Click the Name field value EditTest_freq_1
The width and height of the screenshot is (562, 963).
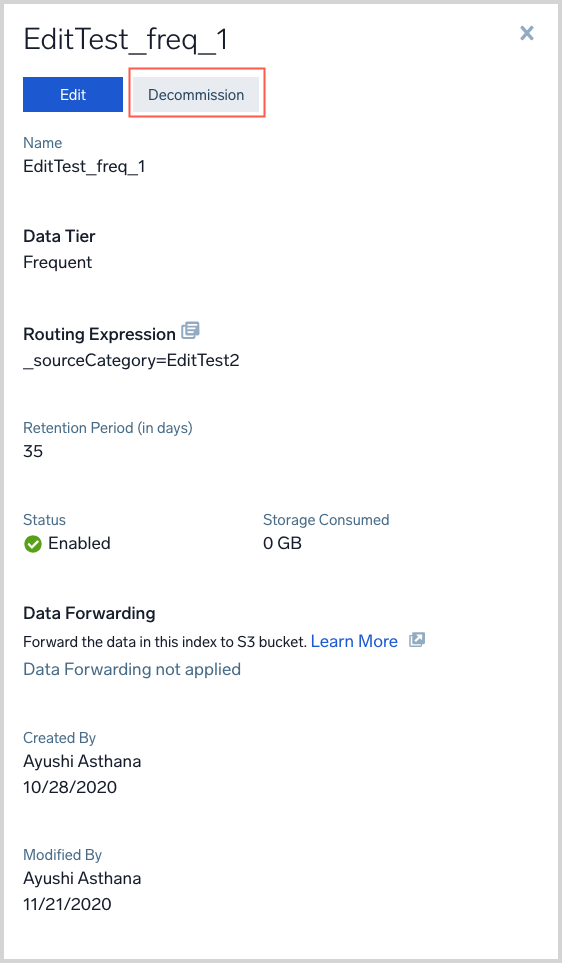(x=84, y=166)
